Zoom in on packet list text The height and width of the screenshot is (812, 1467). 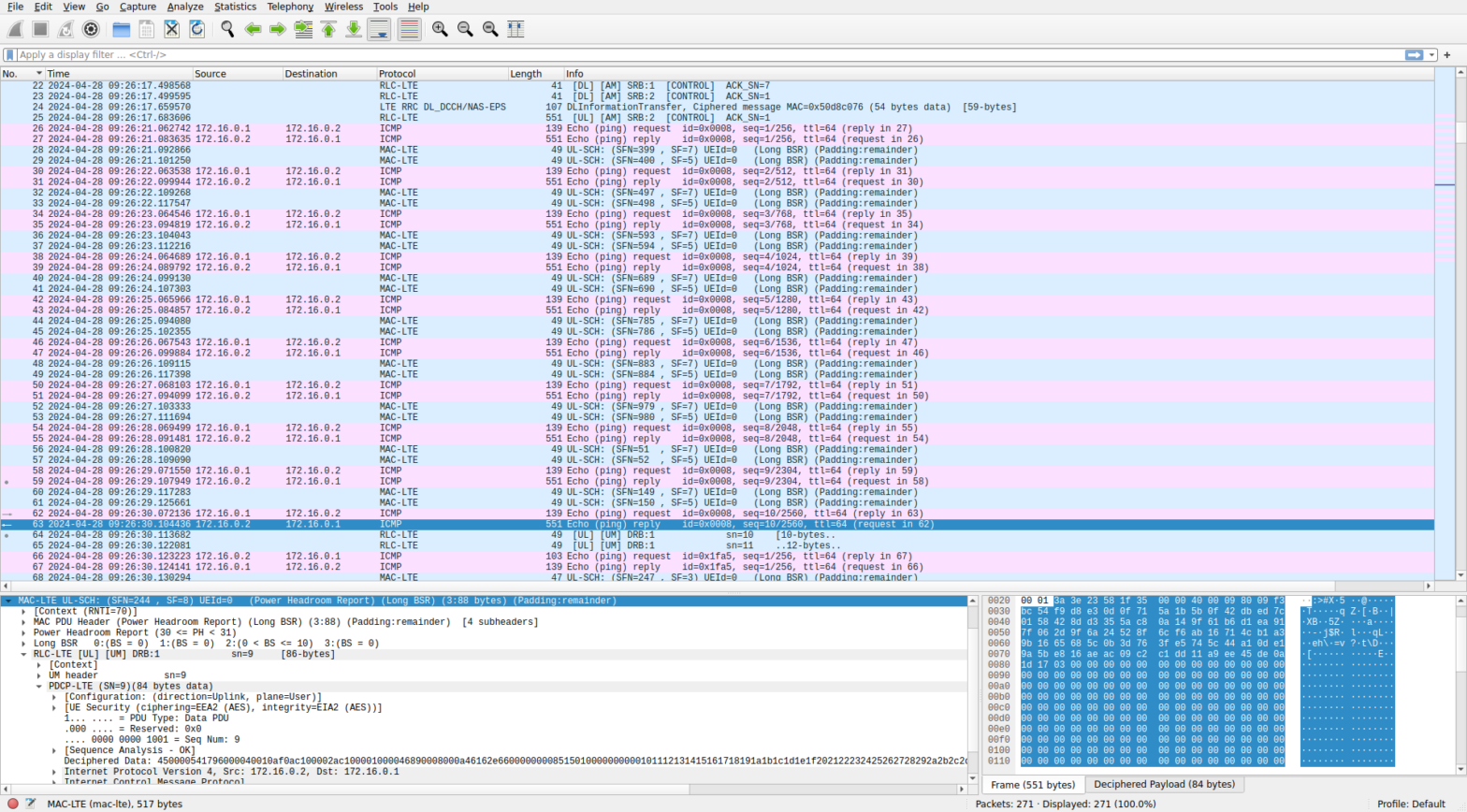pos(440,29)
